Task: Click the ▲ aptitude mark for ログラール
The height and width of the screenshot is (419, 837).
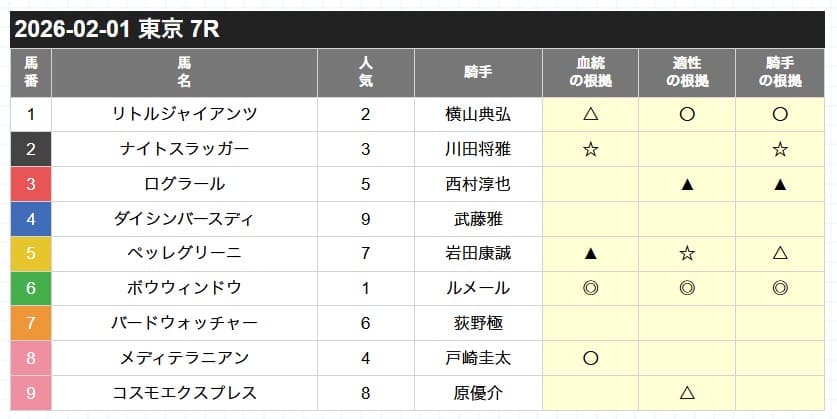Action: (x=687, y=184)
